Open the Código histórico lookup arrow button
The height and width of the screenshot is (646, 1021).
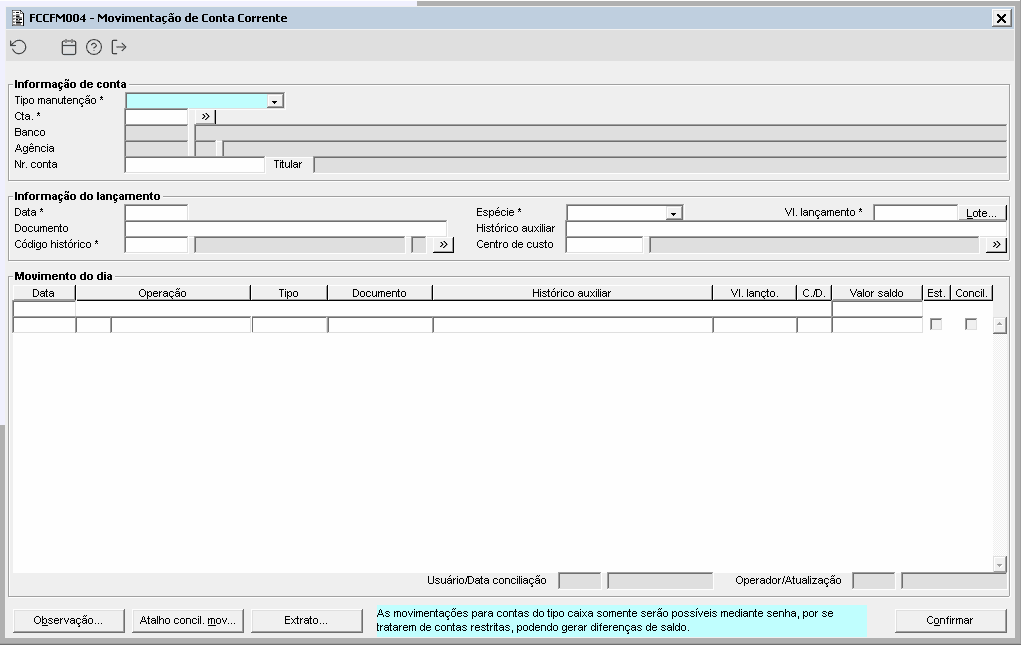(x=443, y=245)
